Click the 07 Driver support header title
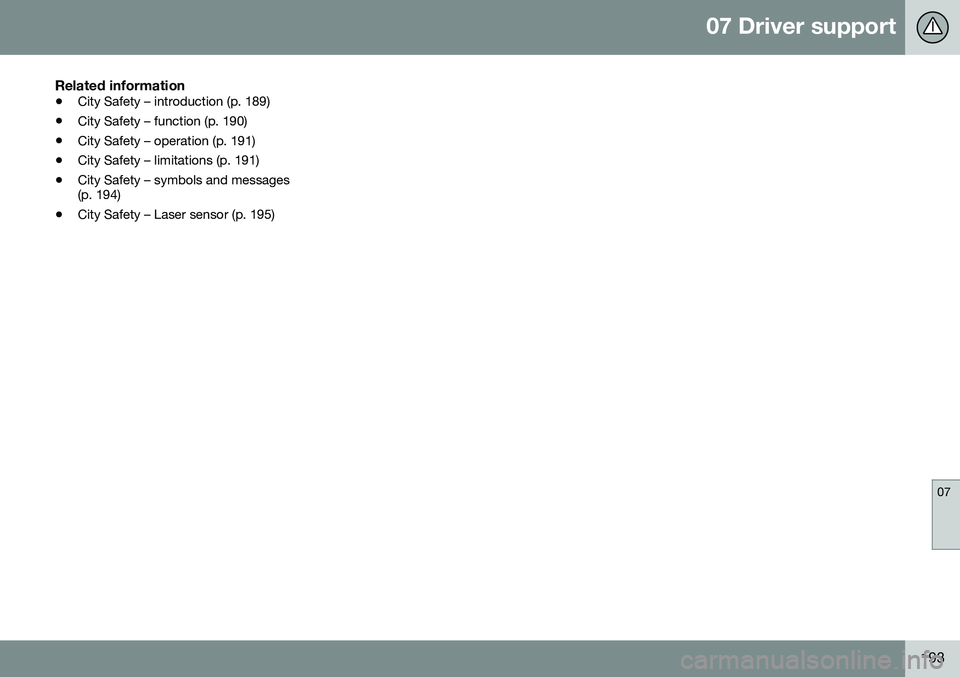This screenshot has height=677, width=960. tap(801, 26)
